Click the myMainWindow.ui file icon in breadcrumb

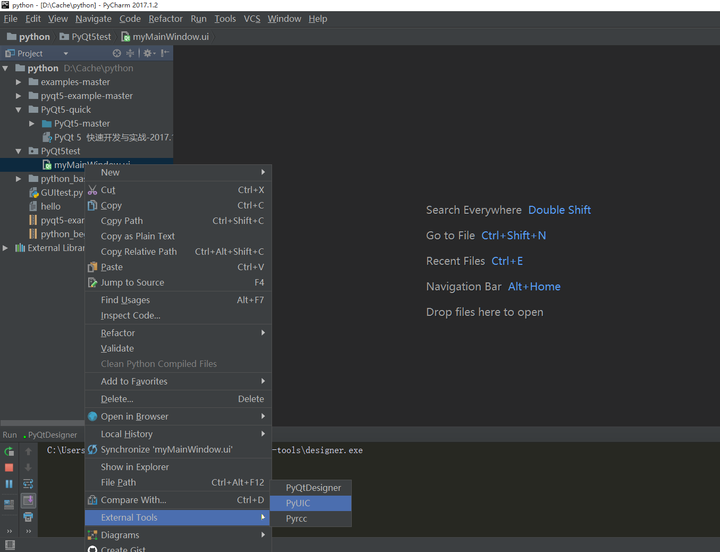125,37
